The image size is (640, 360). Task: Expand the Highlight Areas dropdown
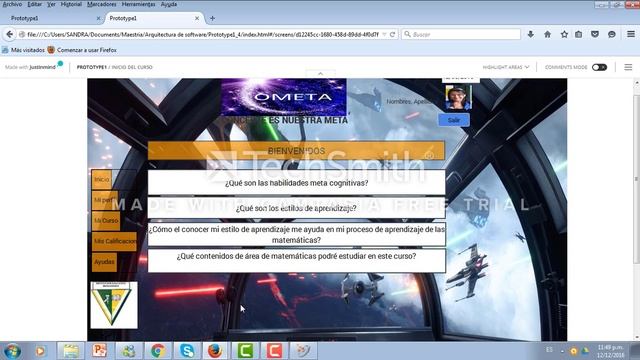click(506, 67)
